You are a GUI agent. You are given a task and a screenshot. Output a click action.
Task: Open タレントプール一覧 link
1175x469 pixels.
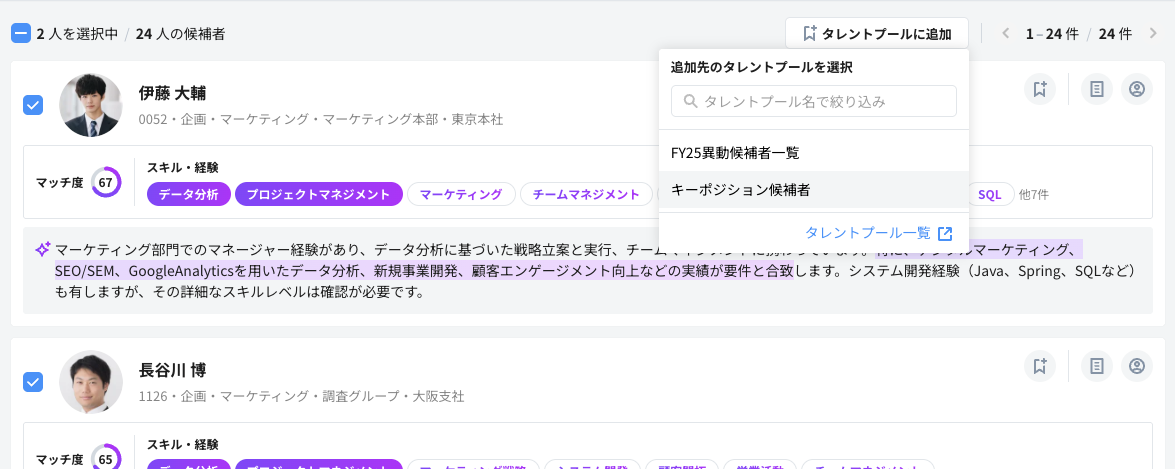[877, 233]
